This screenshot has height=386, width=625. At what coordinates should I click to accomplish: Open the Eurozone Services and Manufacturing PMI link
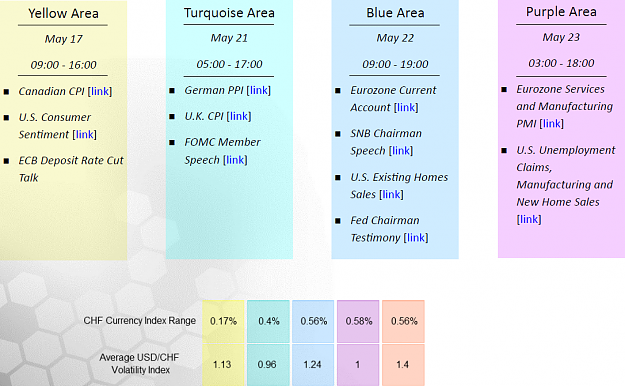tap(552, 124)
